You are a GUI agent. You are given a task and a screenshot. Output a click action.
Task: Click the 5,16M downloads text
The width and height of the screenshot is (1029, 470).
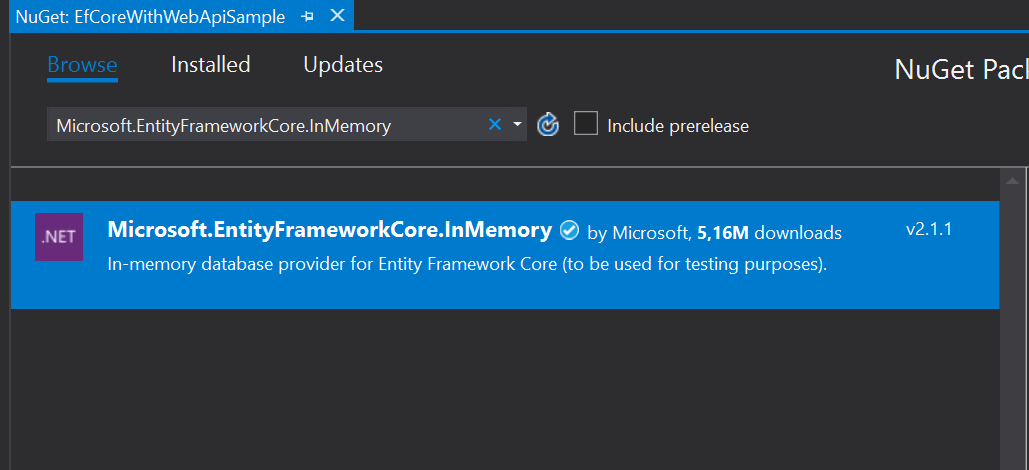tap(769, 232)
